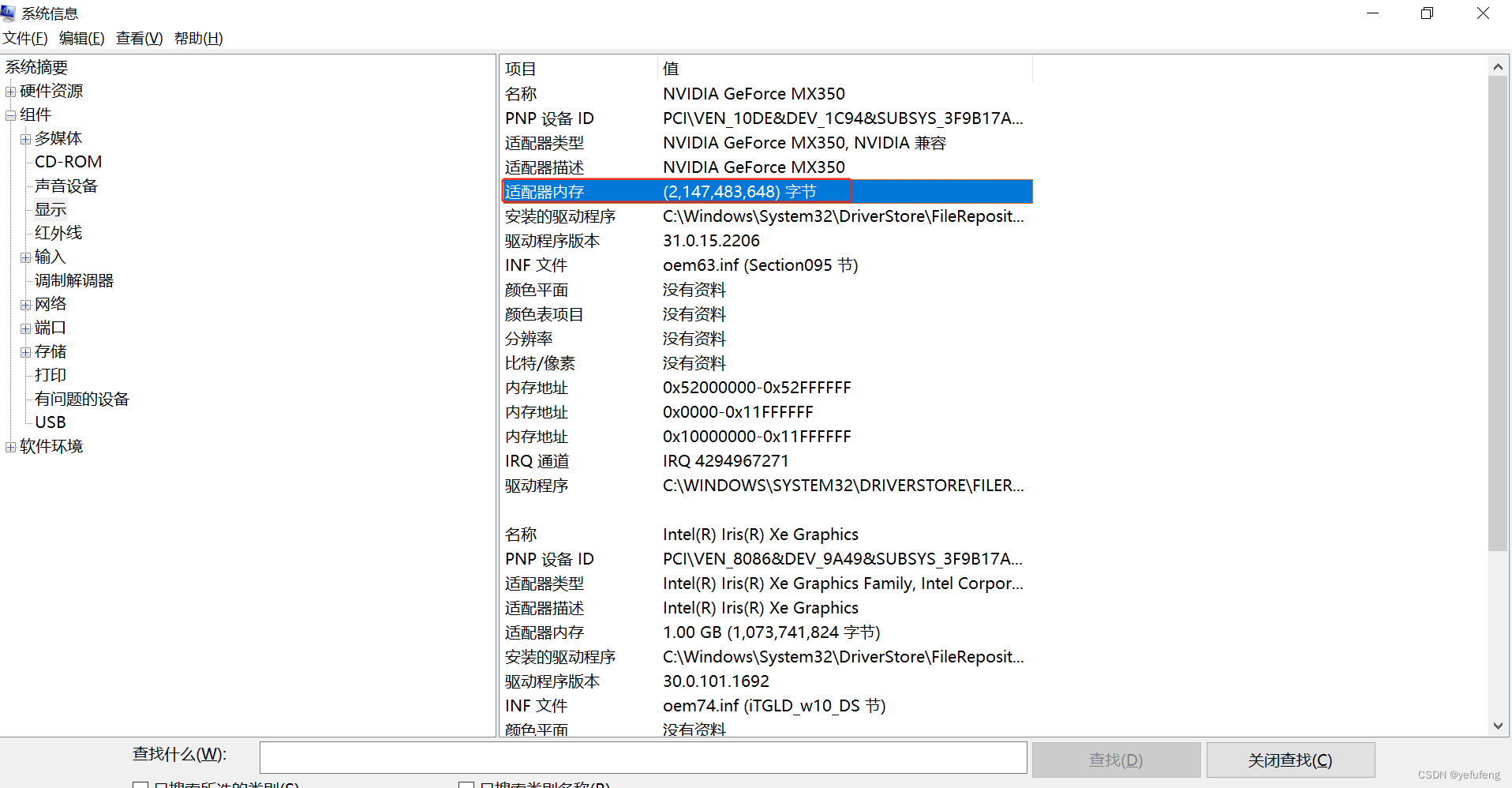Click the System Information app icon in title bar
The image size is (1512, 788).
click(8, 13)
